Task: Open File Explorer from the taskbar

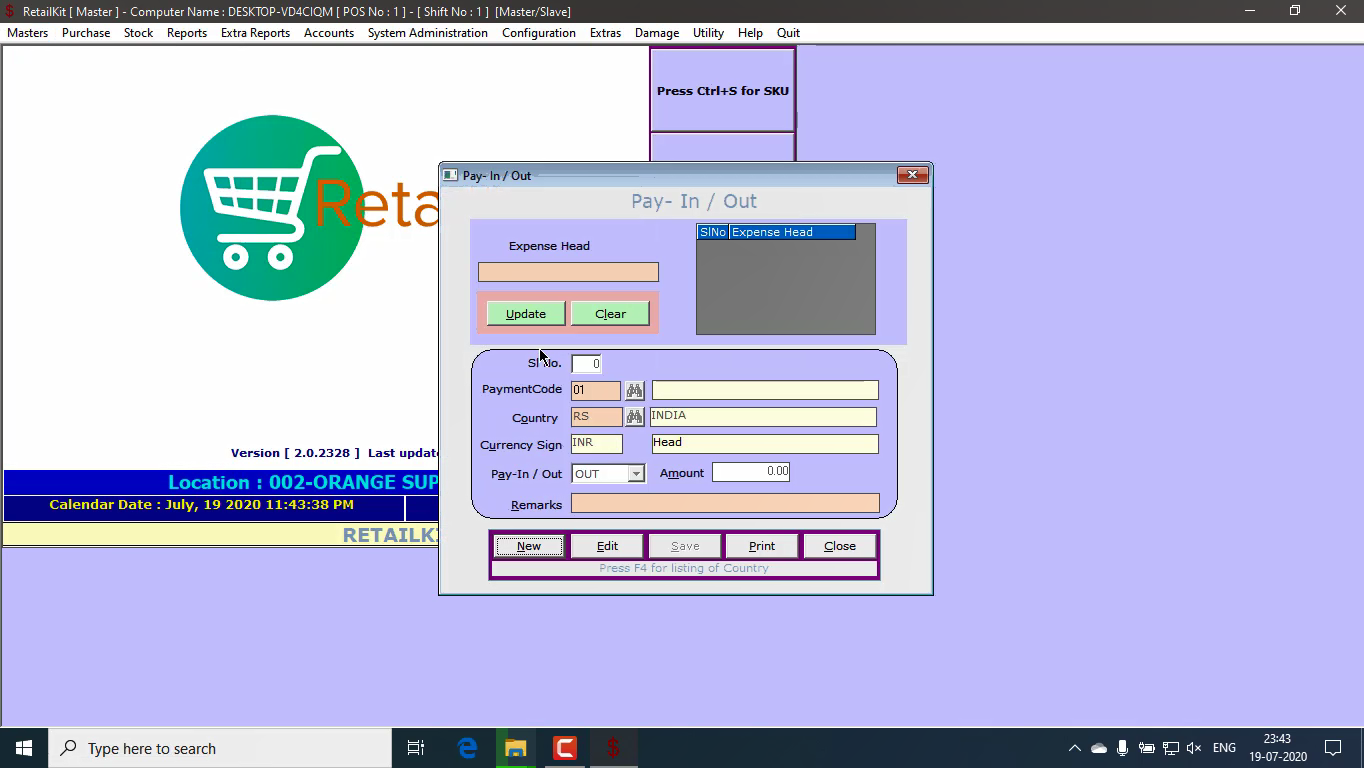Action: click(516, 748)
